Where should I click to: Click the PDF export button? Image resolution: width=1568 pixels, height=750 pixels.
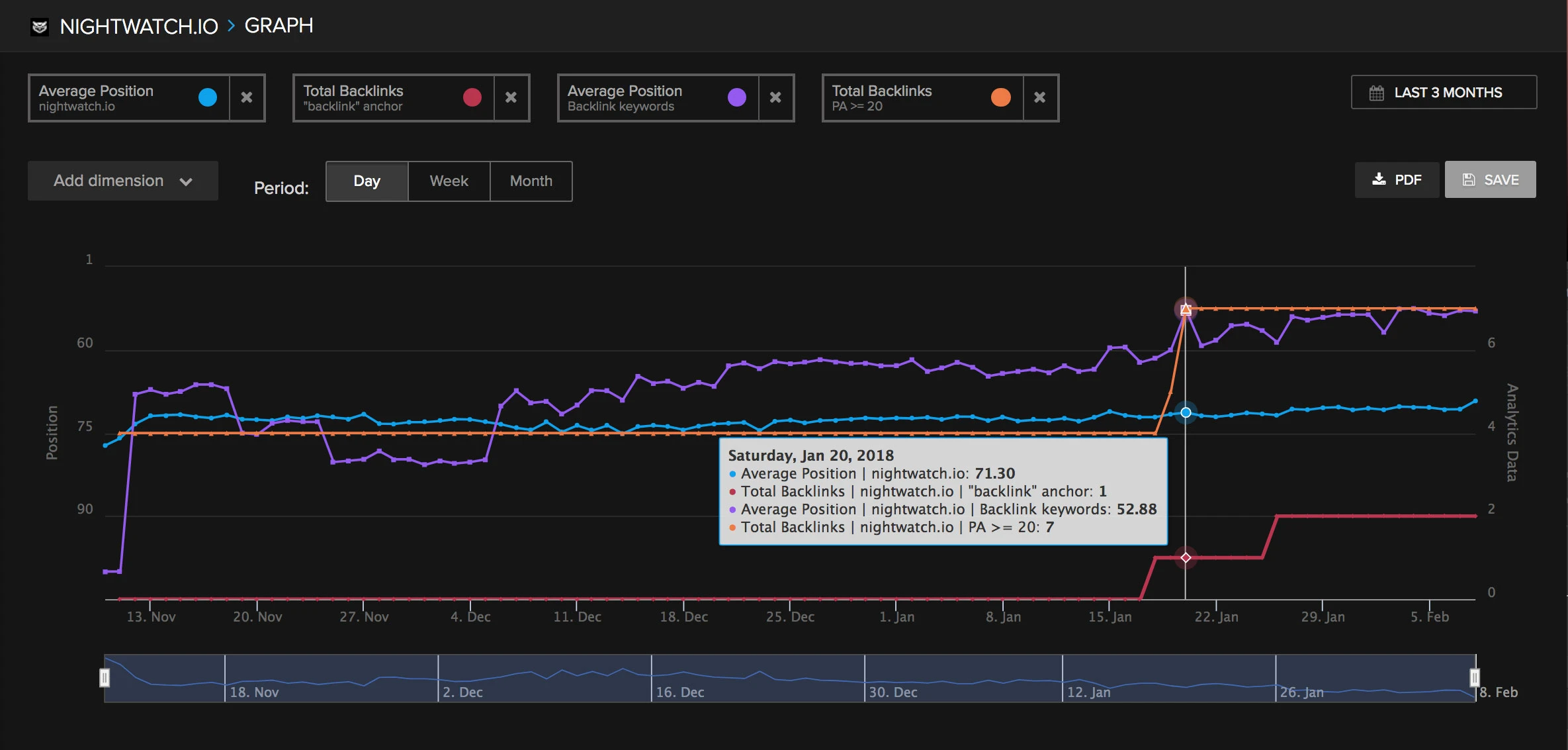[1396, 179]
